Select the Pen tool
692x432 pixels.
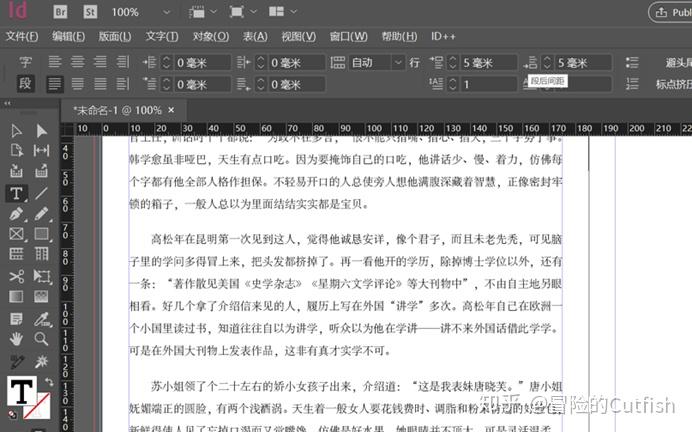click(16, 214)
